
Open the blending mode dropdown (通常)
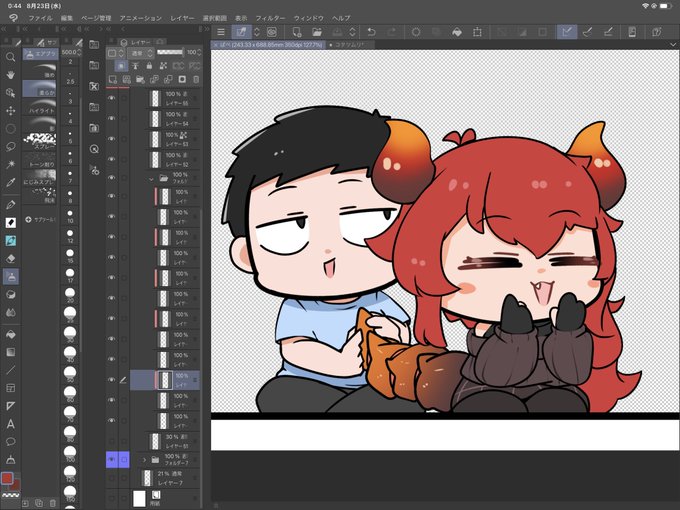142,53
